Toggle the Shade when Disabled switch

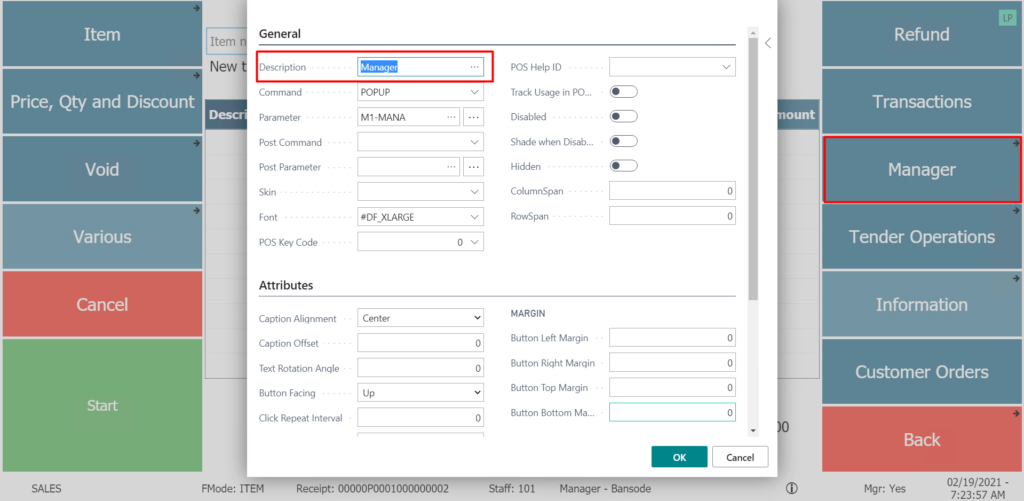(623, 141)
